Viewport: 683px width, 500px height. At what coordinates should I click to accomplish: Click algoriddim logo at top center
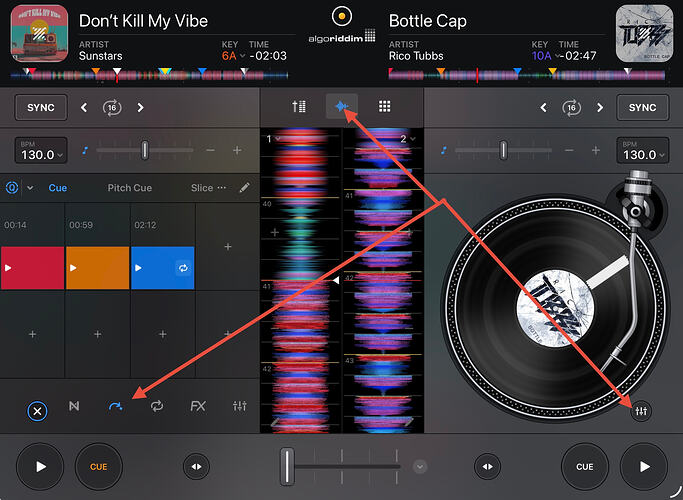click(x=342, y=25)
